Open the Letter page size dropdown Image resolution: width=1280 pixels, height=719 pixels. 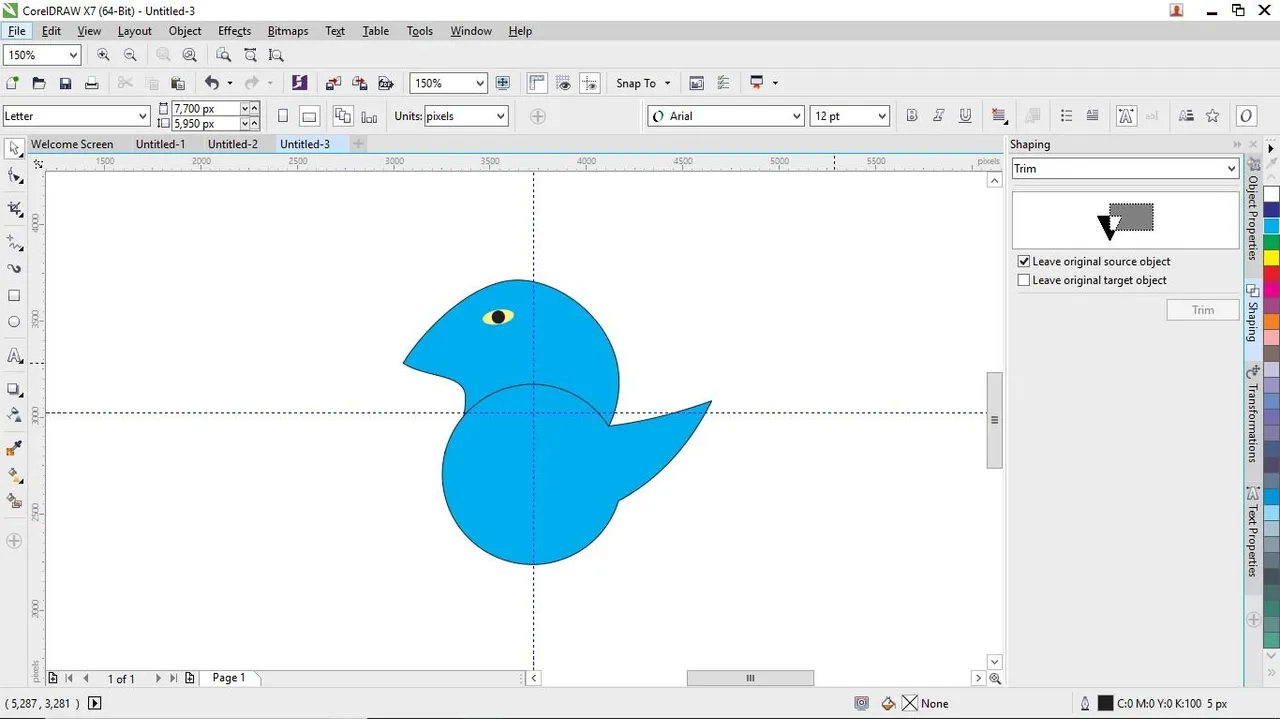141,116
